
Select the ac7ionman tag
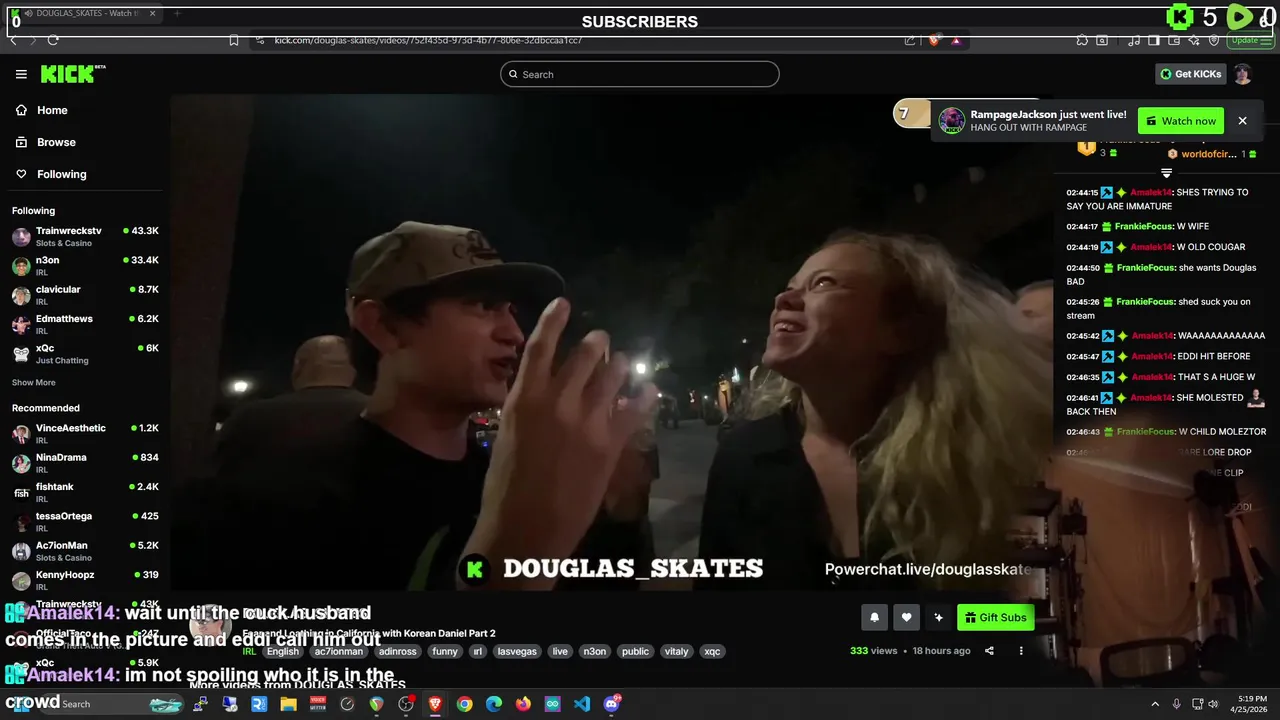[x=339, y=651]
